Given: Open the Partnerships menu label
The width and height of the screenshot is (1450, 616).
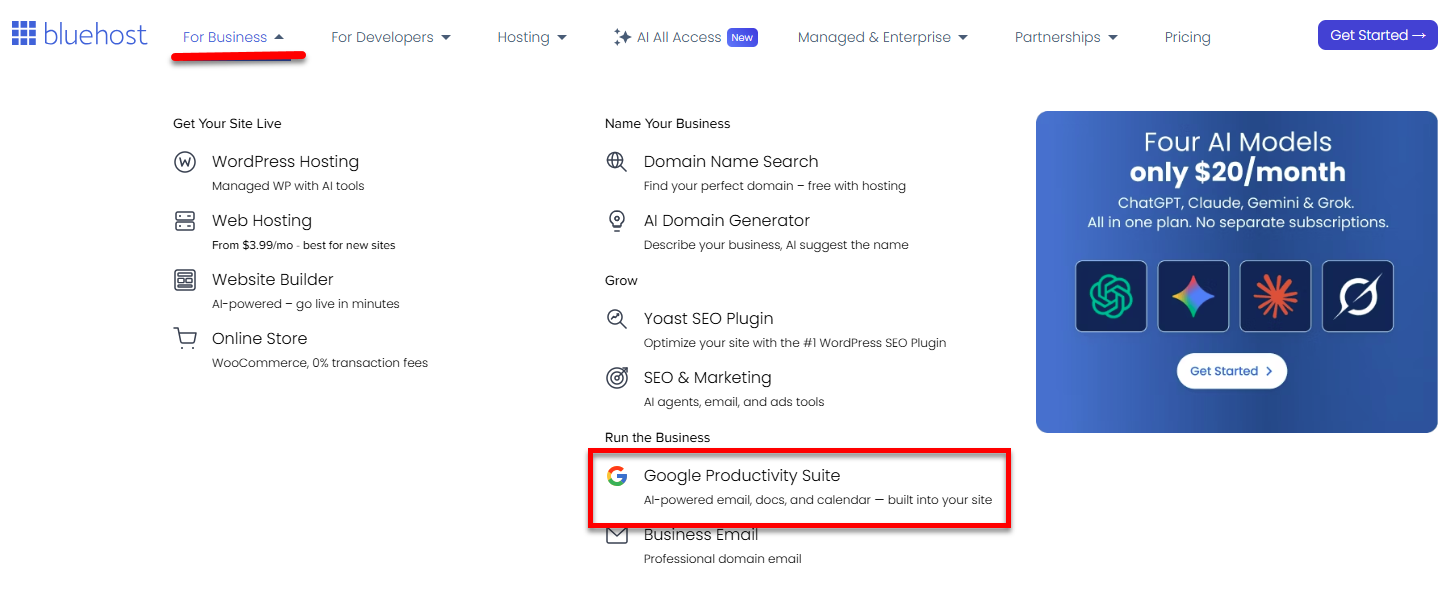Looking at the screenshot, I should [1057, 37].
